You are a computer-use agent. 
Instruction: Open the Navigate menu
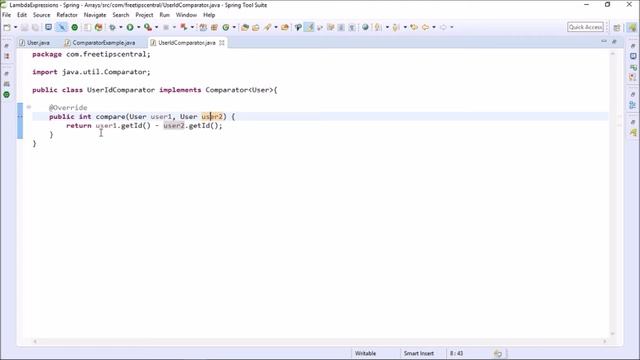point(95,15)
